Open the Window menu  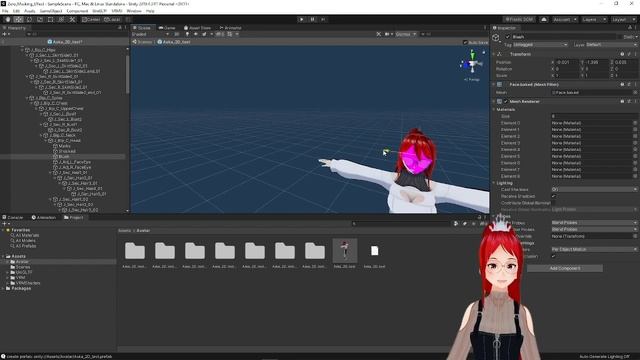[x=134, y=11]
